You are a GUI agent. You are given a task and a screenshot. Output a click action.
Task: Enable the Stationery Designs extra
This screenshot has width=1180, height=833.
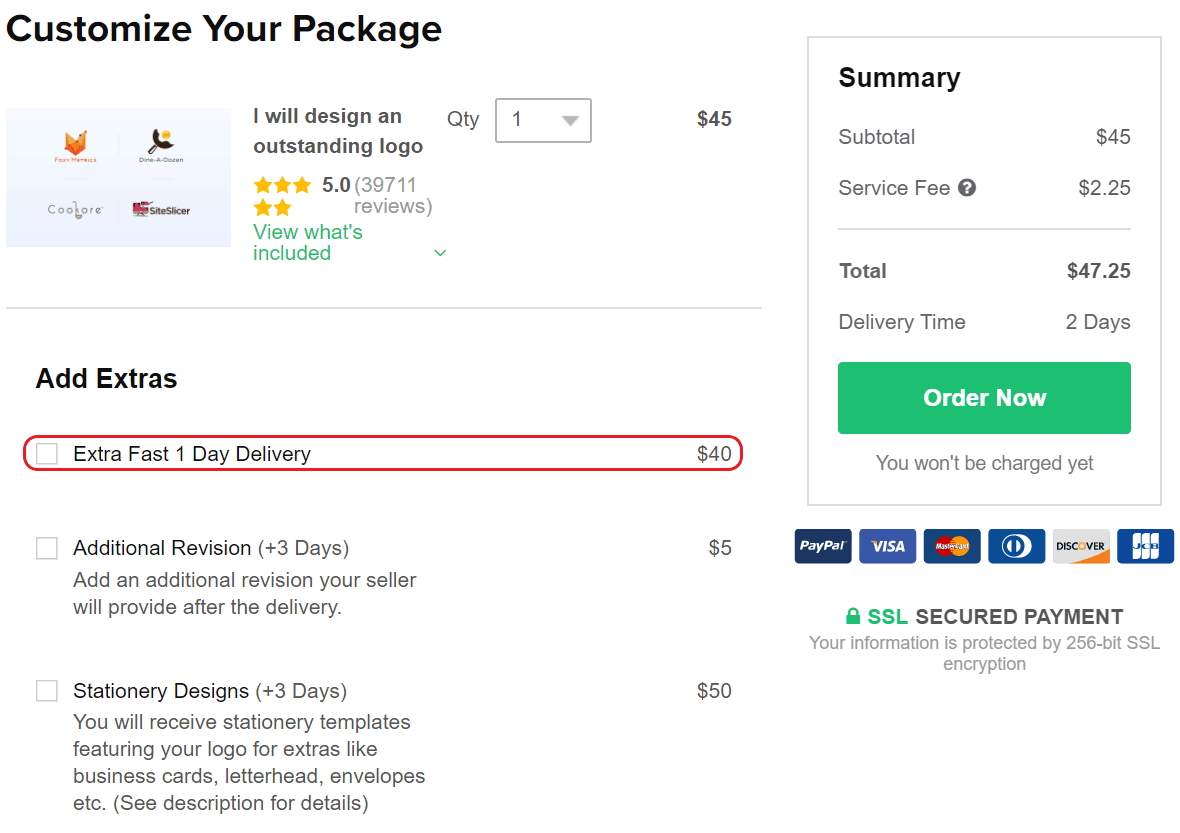click(x=46, y=690)
